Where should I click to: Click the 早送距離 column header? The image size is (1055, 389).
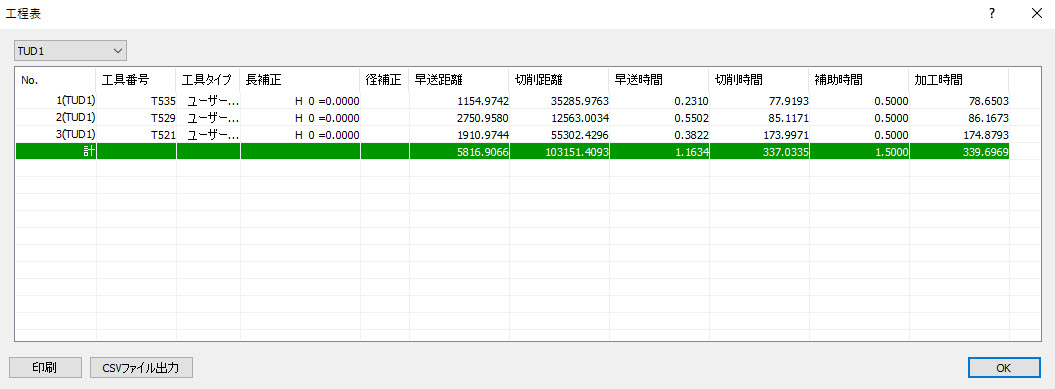coord(460,79)
